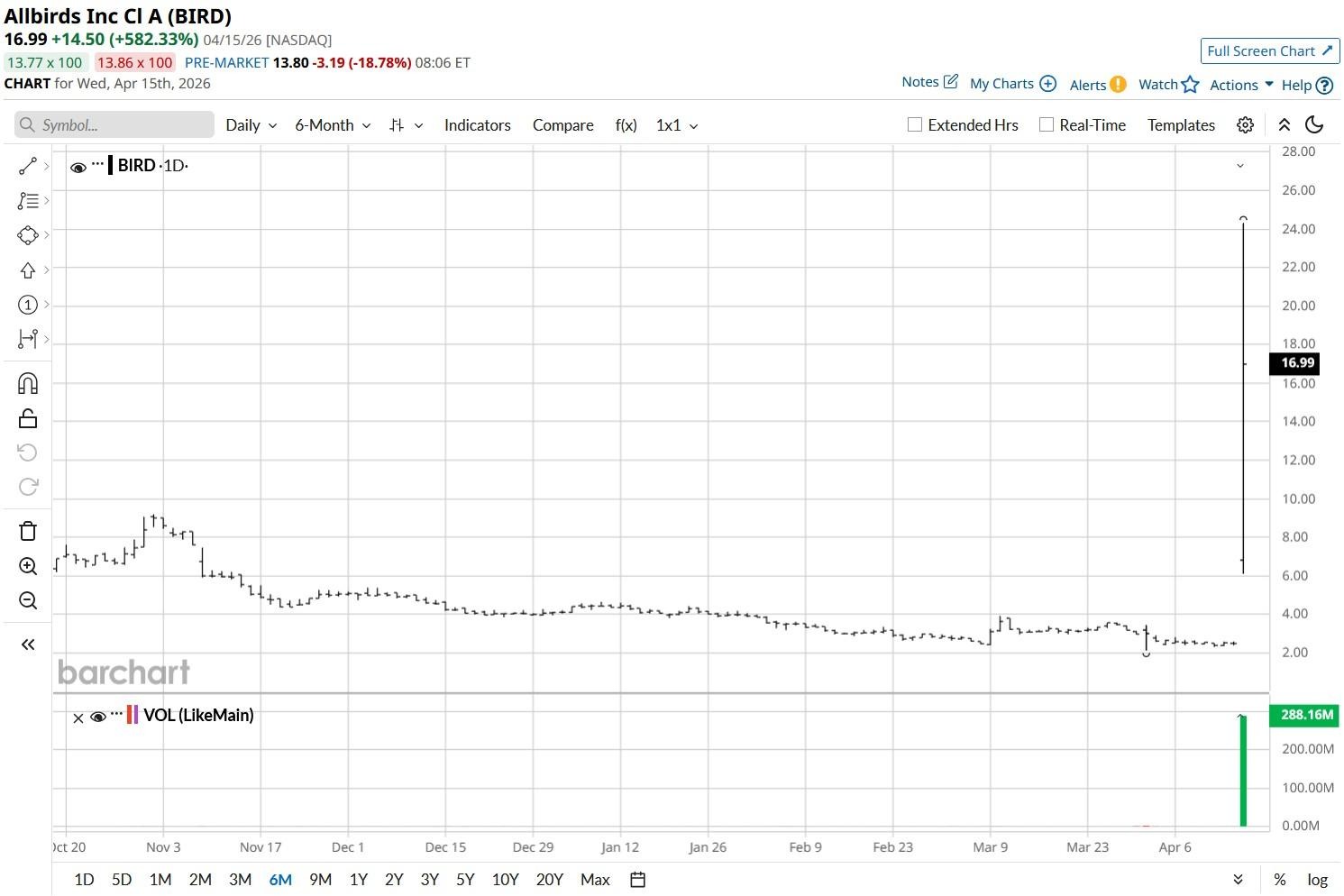Image resolution: width=1344 pixels, height=896 pixels.
Task: Open Alerts warning icon
Action: (x=1118, y=85)
